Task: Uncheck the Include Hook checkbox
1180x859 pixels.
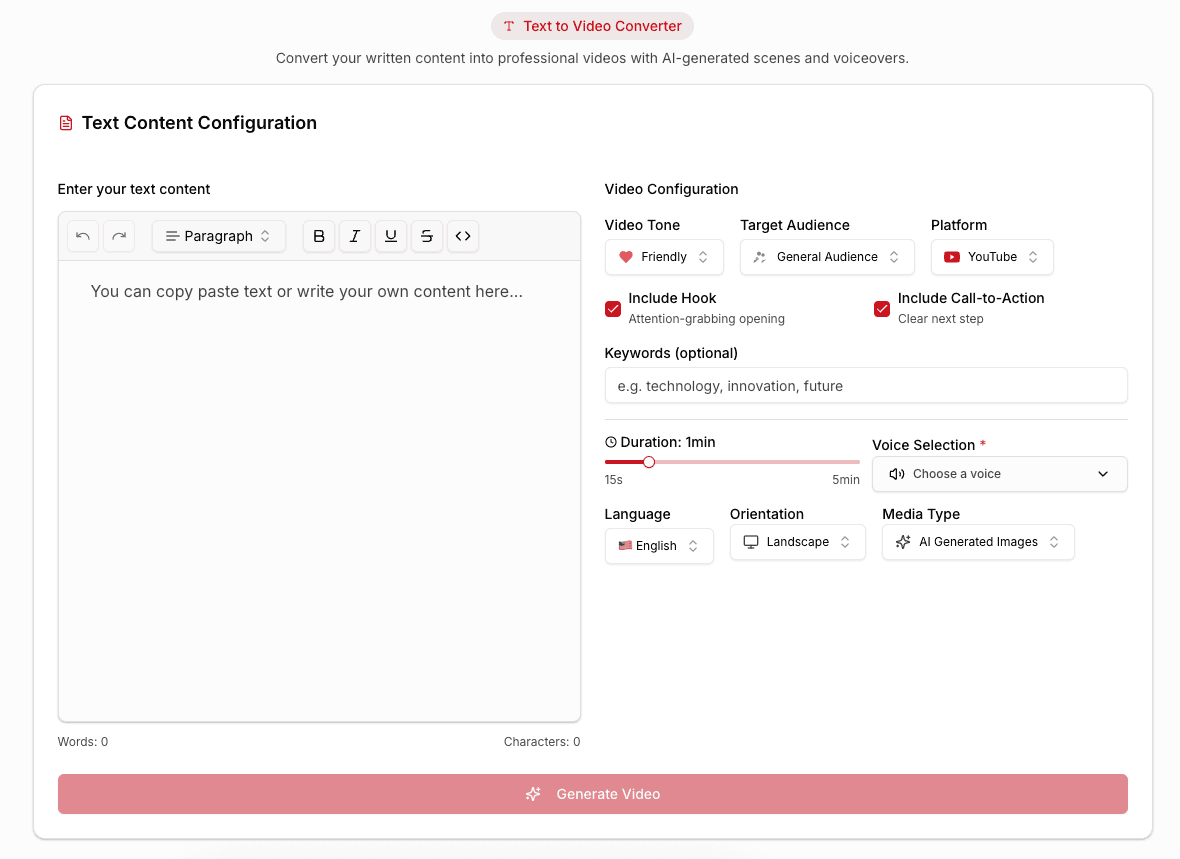Action: click(613, 309)
